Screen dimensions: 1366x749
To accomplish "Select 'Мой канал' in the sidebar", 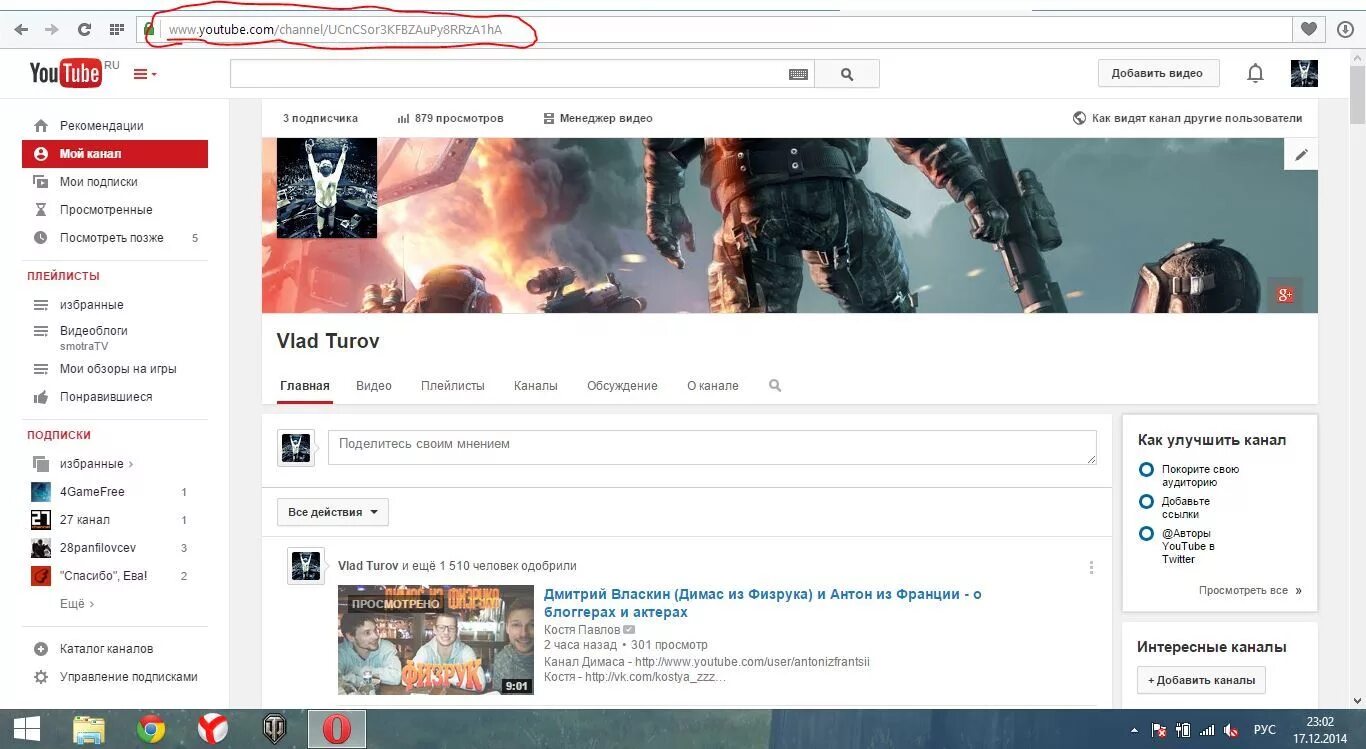I will 115,154.
